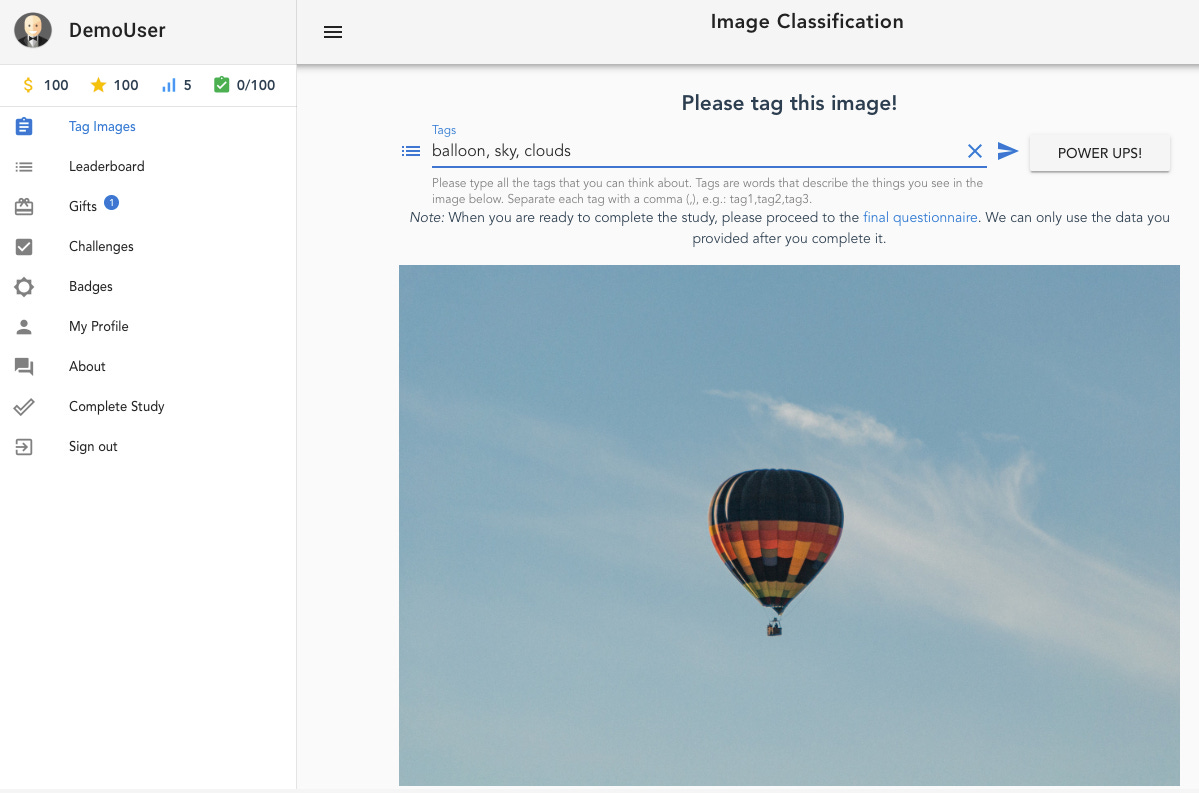The height and width of the screenshot is (793, 1199).
Task: Click the POWER UPS! button
Action: click(x=1100, y=153)
